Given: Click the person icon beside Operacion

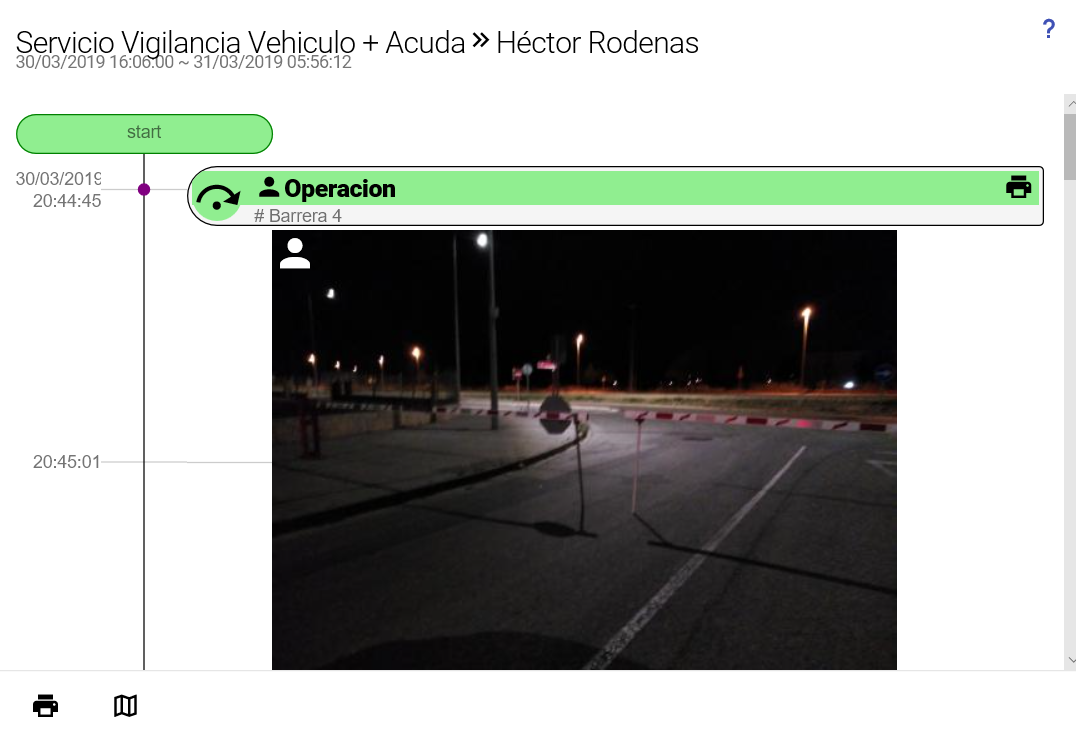Looking at the screenshot, I should point(269,187).
